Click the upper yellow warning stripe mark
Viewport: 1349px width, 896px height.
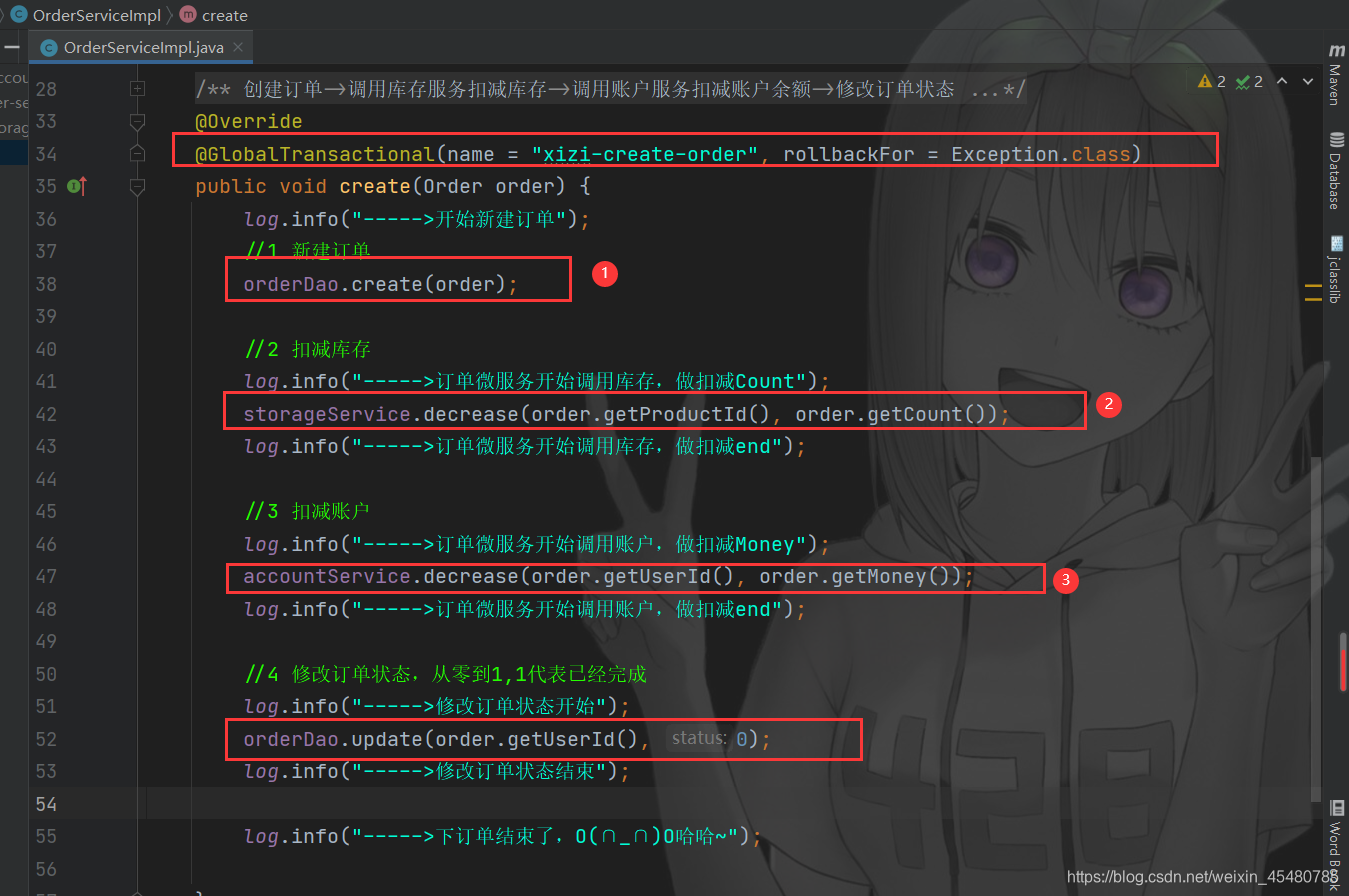[x=1313, y=287]
